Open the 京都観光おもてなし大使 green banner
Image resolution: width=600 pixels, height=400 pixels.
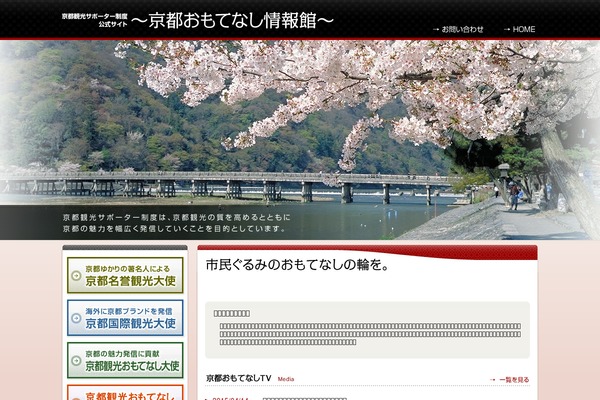point(125,360)
